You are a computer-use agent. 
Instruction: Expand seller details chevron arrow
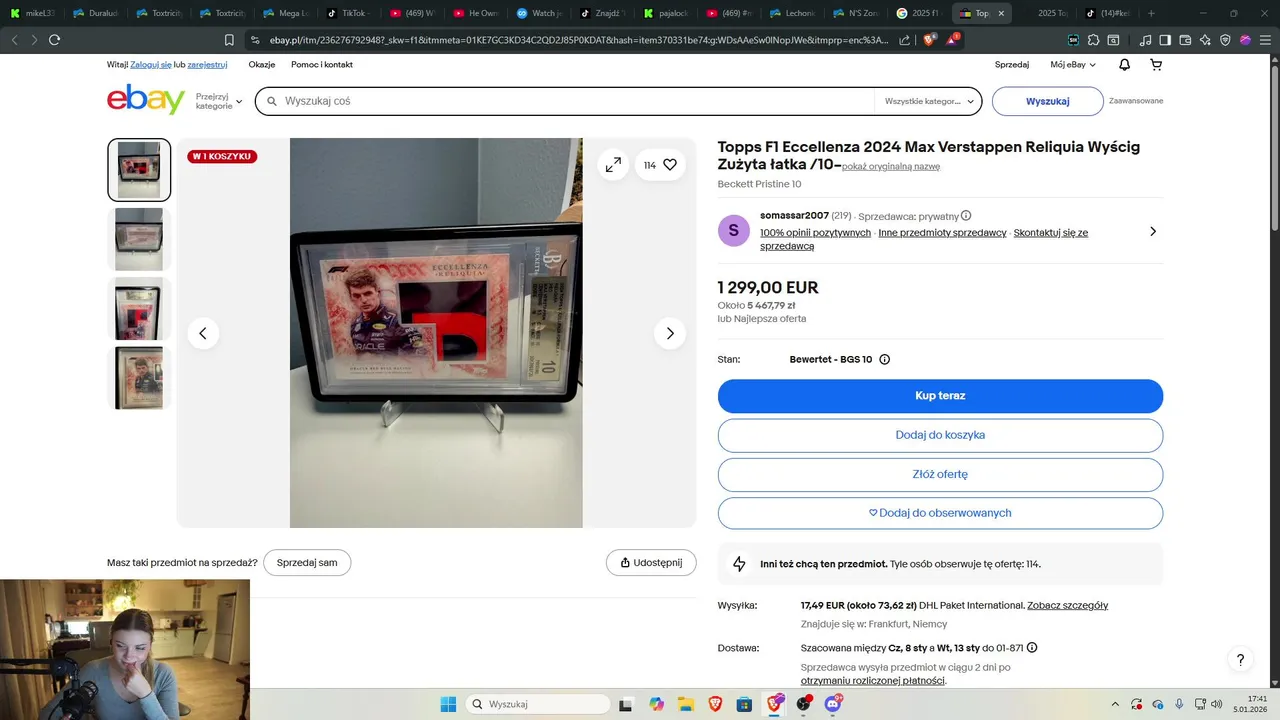1153,231
